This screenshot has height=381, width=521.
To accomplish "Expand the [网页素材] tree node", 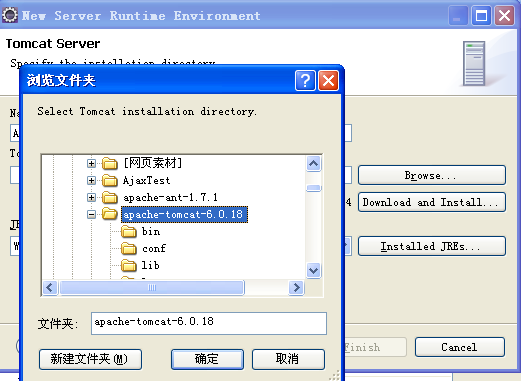I will click(x=91, y=163).
